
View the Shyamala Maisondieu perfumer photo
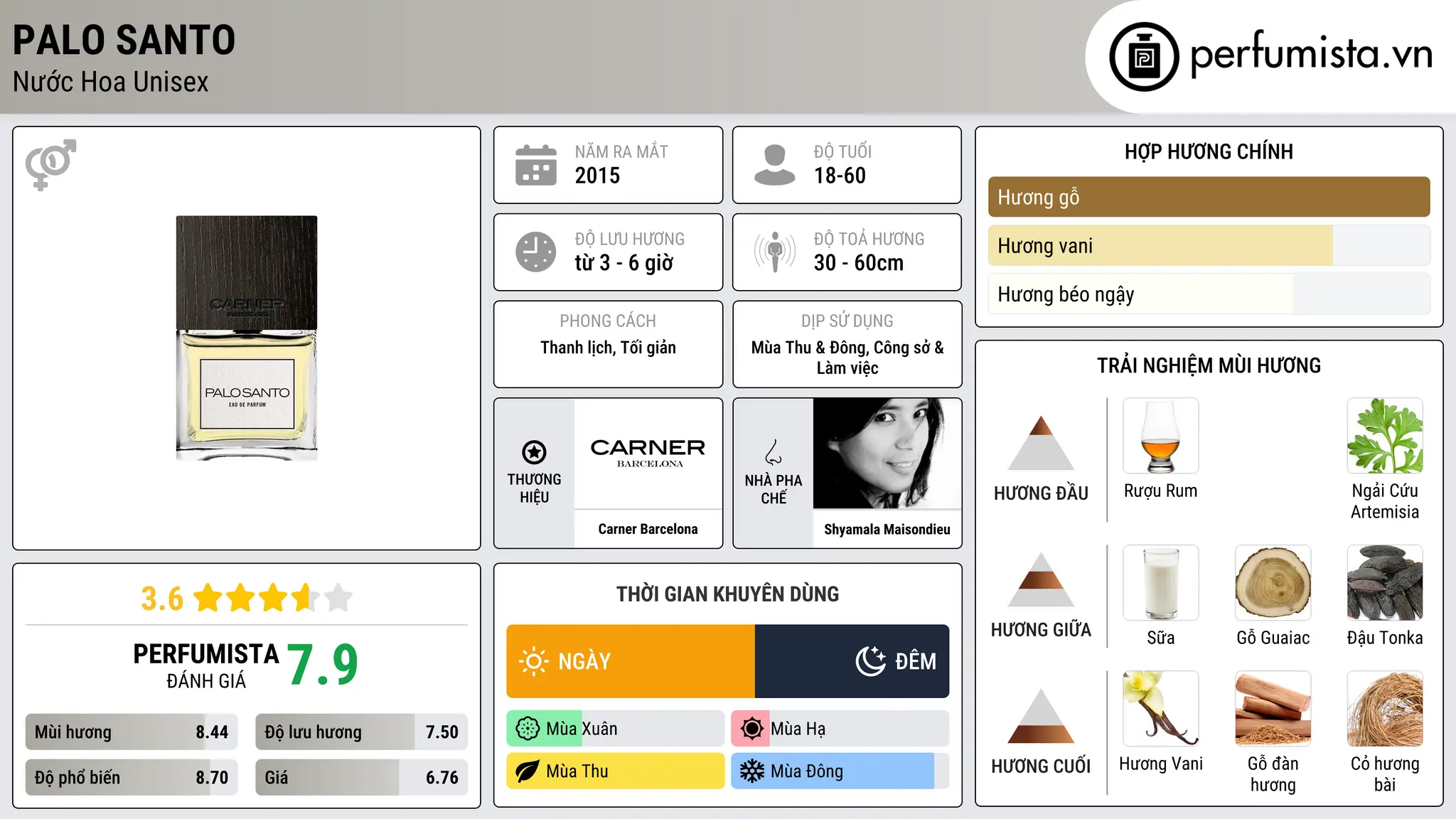tap(887, 454)
